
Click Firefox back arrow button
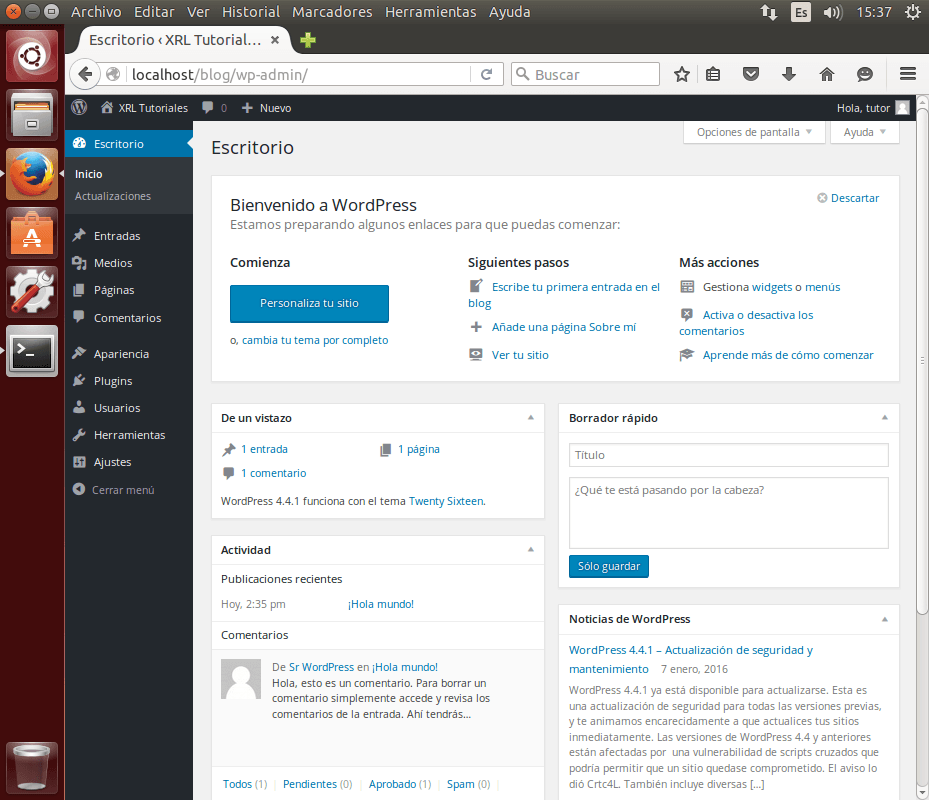click(85, 74)
